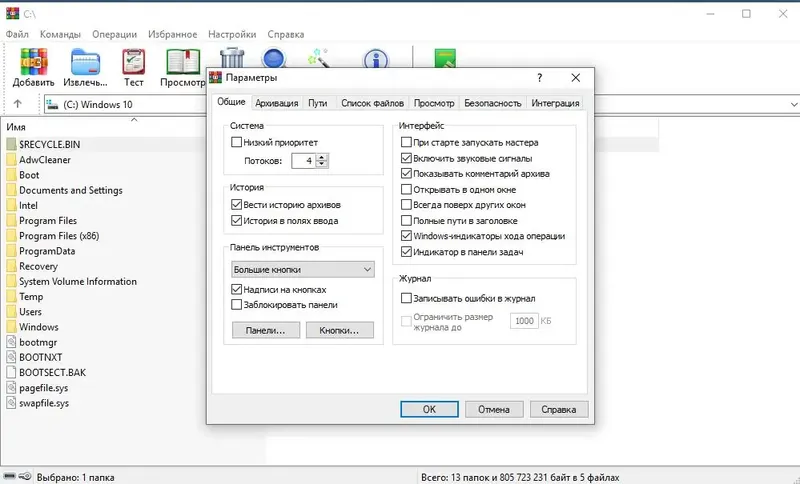
Task: Click the magic wand wizard toolbar icon
Action: point(318,58)
